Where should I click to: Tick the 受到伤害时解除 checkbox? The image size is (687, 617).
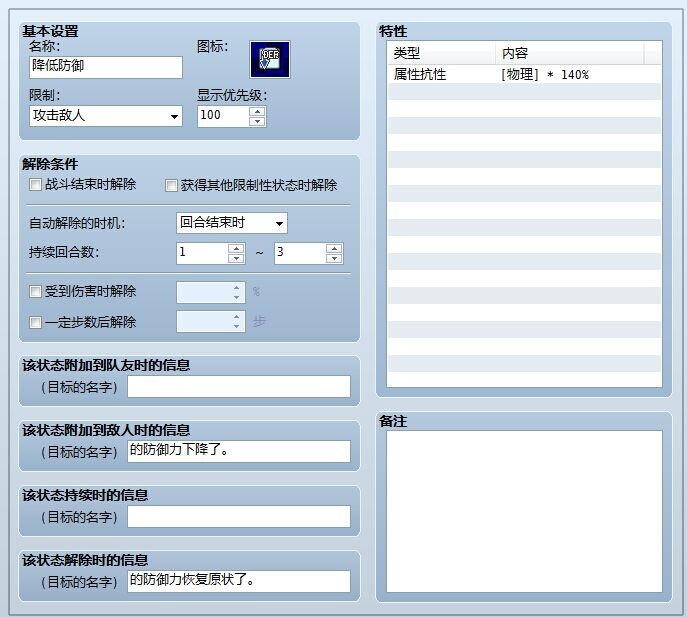(35, 291)
